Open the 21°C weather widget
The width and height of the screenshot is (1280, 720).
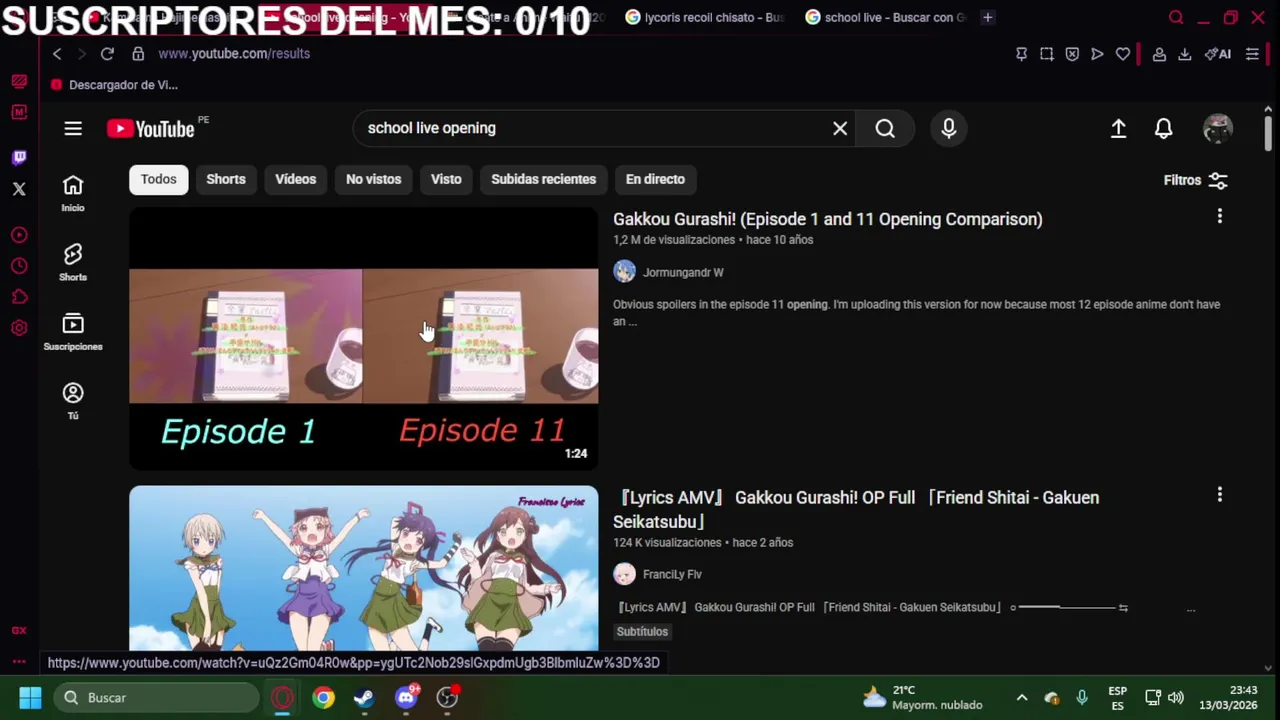(923, 698)
